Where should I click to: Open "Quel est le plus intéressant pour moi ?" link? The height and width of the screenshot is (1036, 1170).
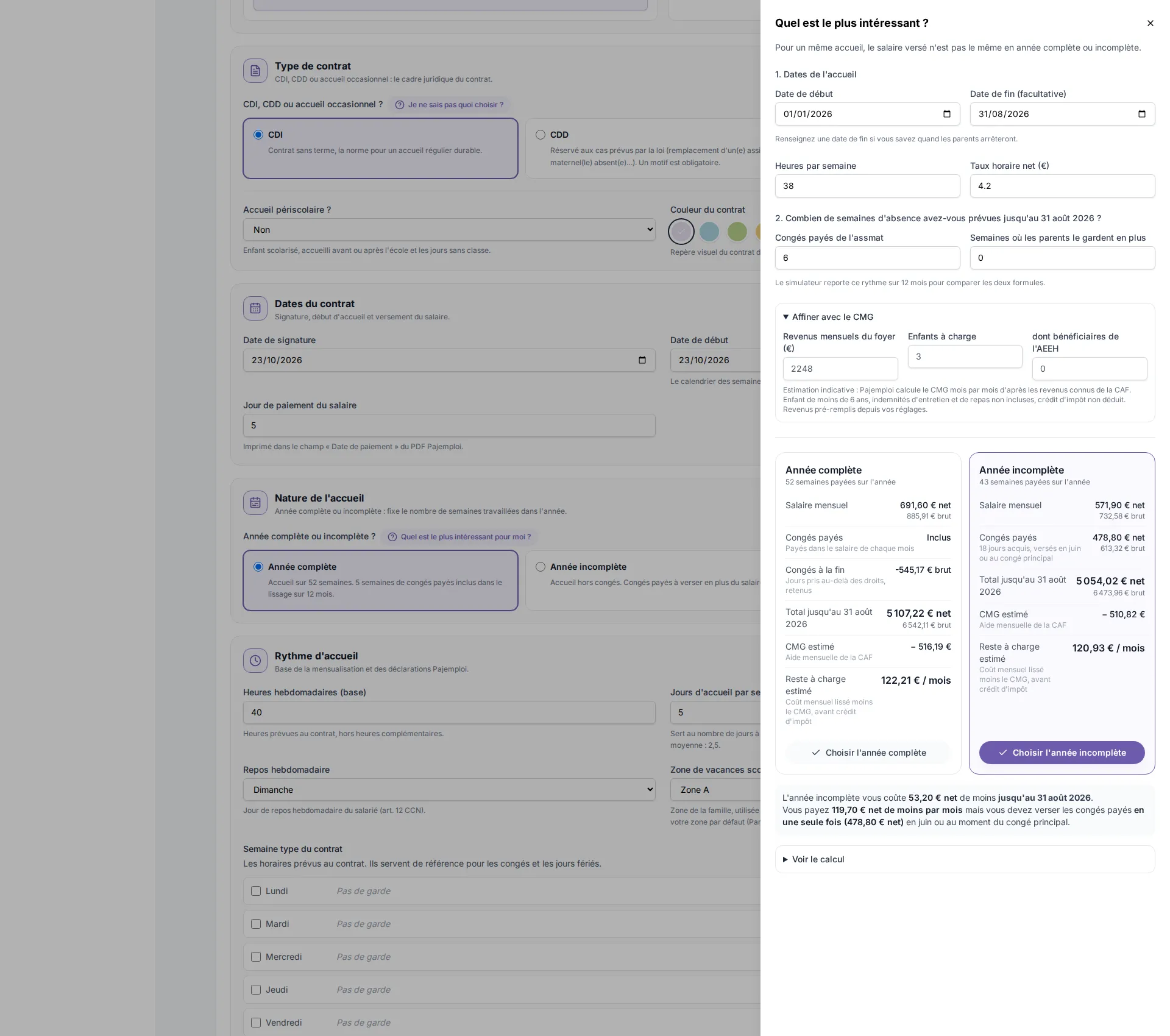(x=459, y=537)
